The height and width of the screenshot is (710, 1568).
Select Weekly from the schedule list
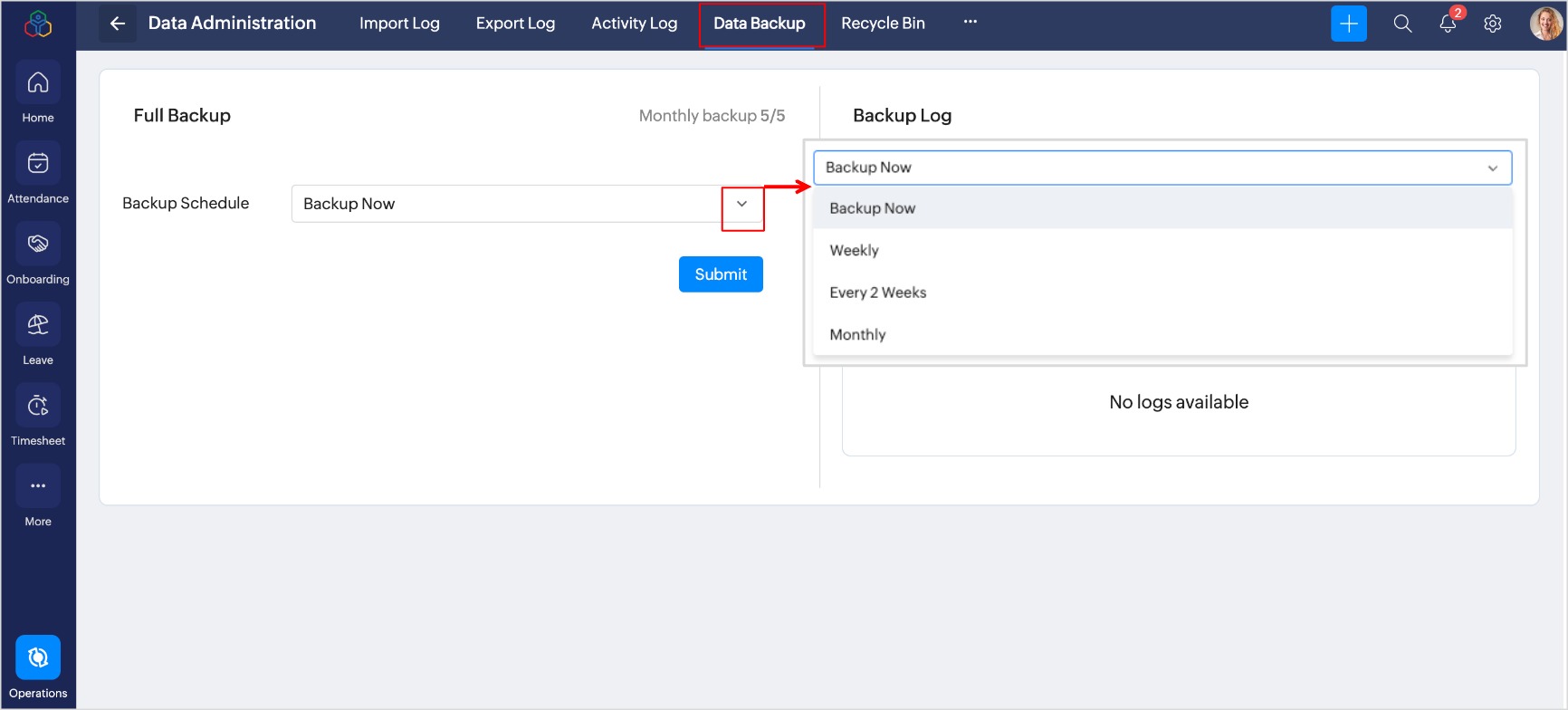point(854,251)
